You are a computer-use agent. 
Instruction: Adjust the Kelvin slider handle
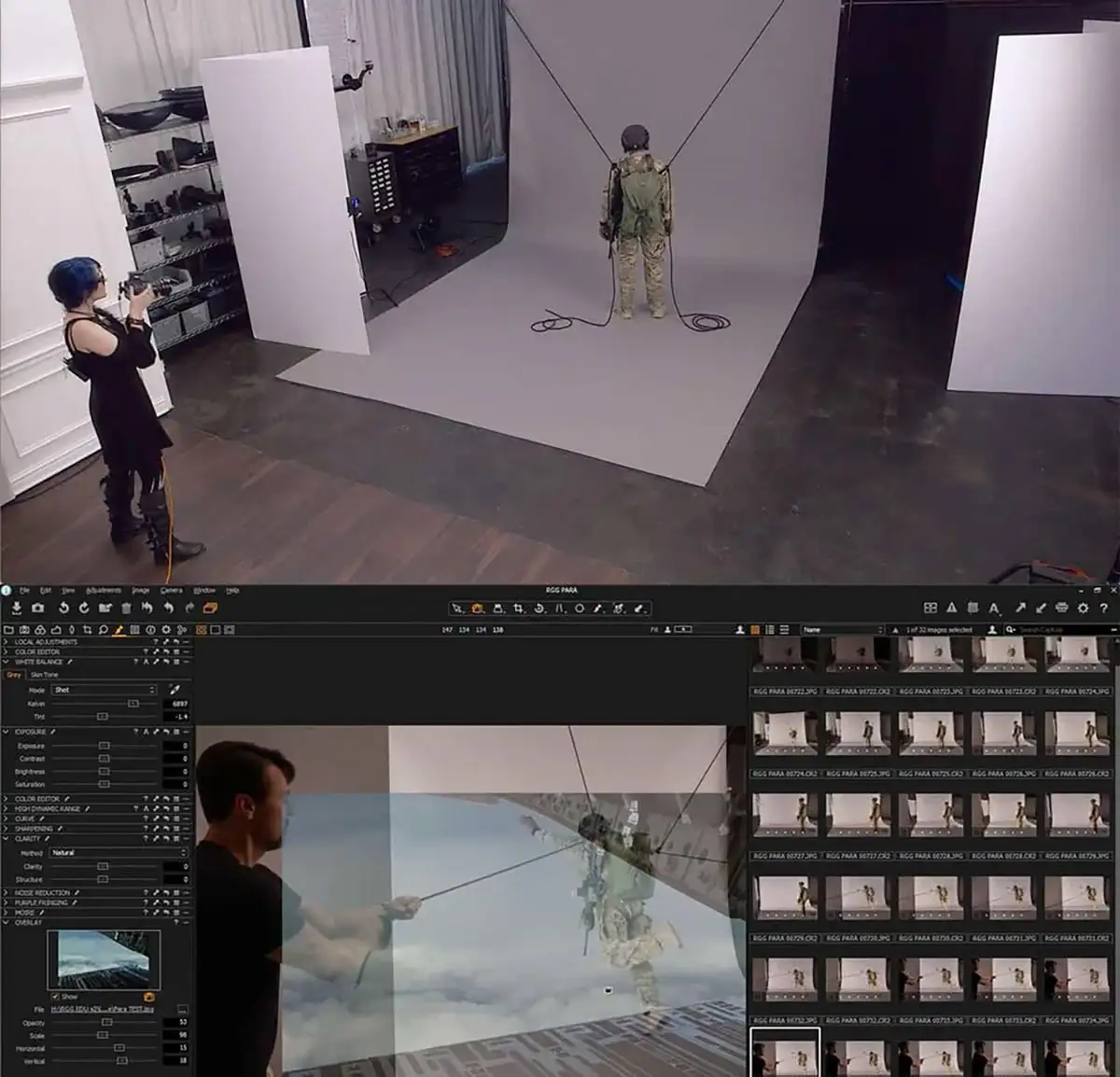(133, 703)
